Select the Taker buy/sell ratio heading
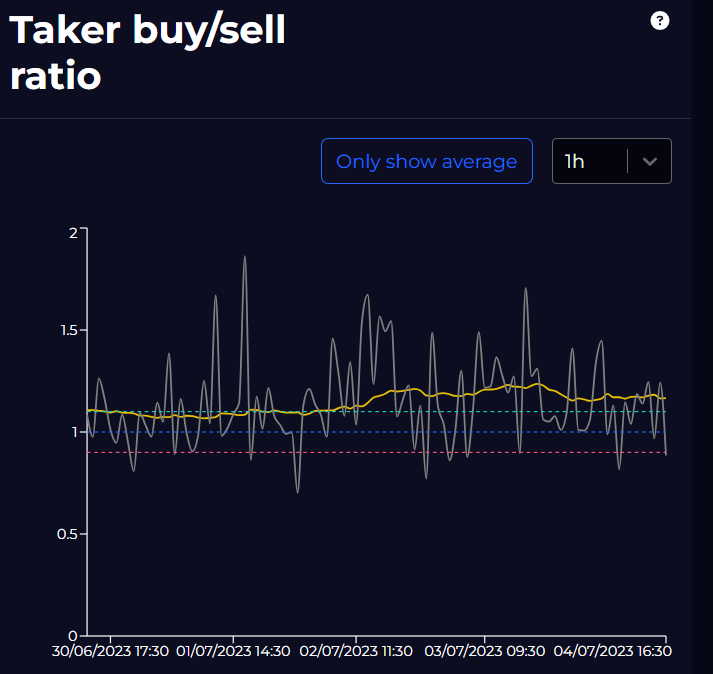Viewport: 713px width, 674px height. [x=147, y=52]
